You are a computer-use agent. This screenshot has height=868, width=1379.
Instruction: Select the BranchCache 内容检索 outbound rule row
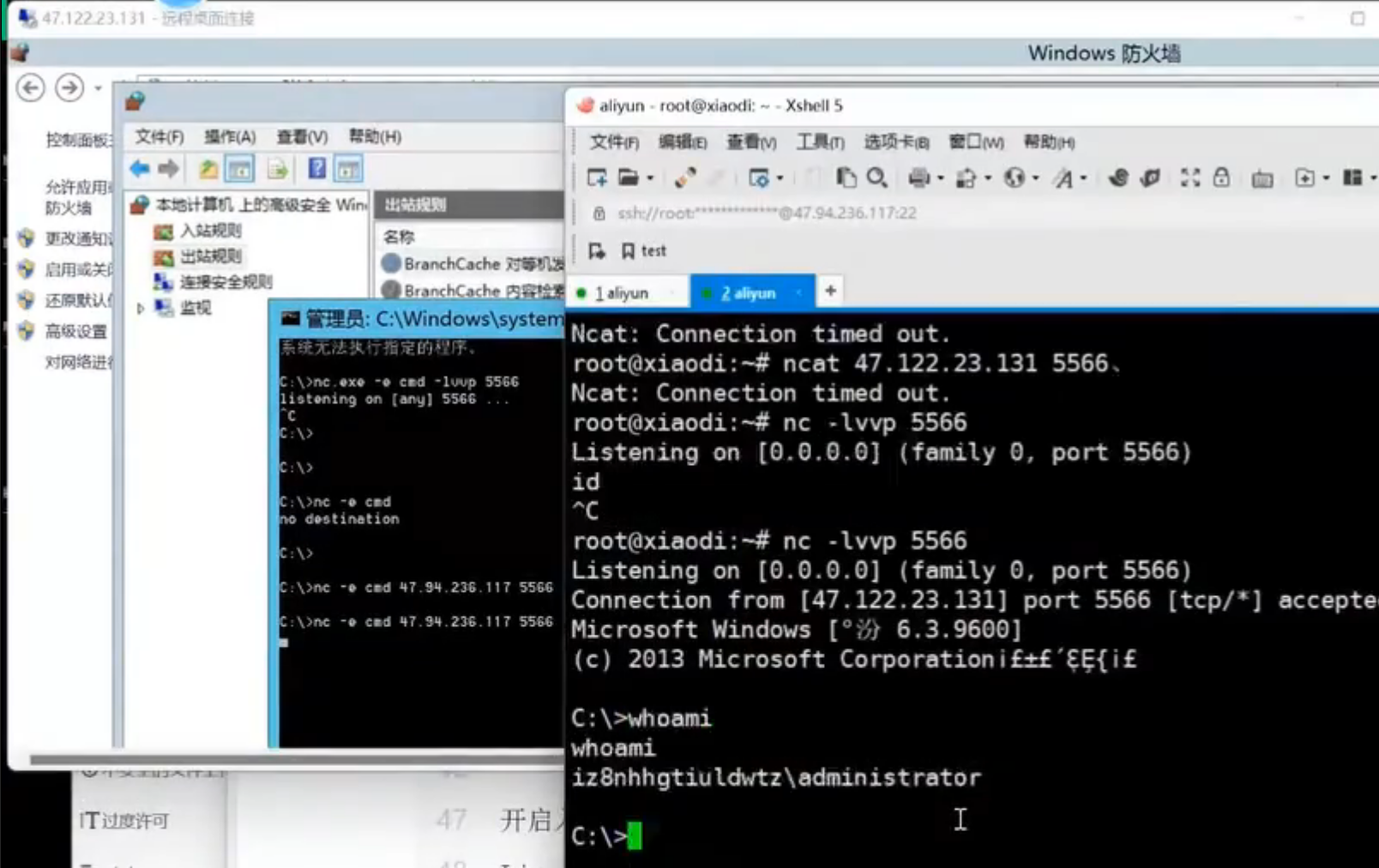click(472, 291)
